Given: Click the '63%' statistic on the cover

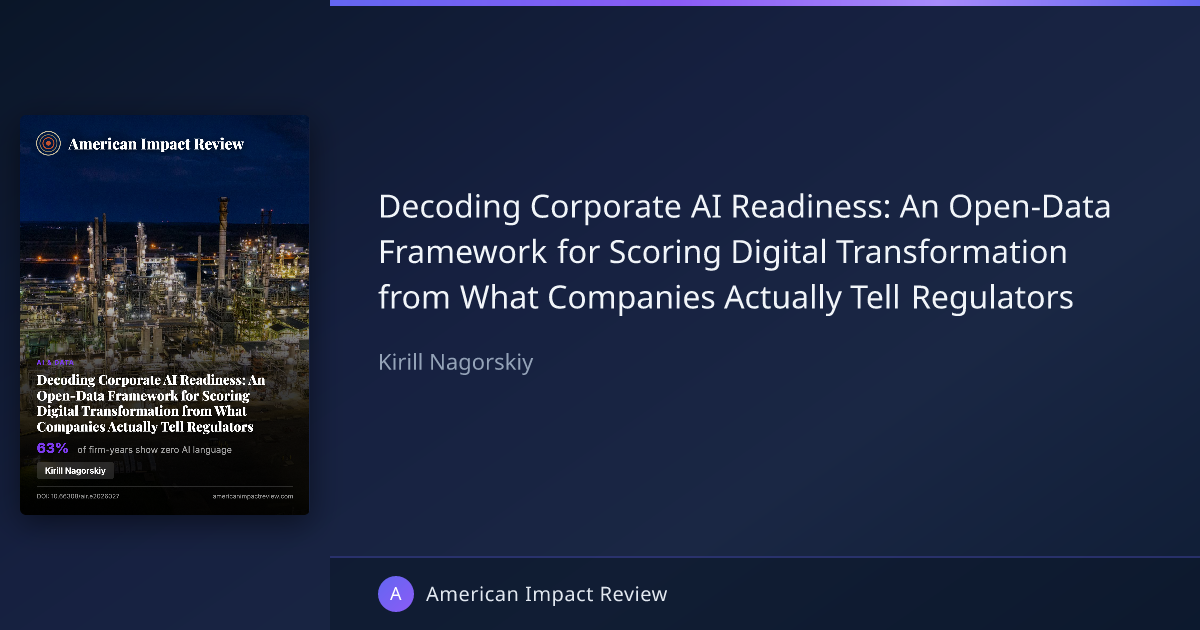Looking at the screenshot, I should pyautogui.click(x=53, y=448).
